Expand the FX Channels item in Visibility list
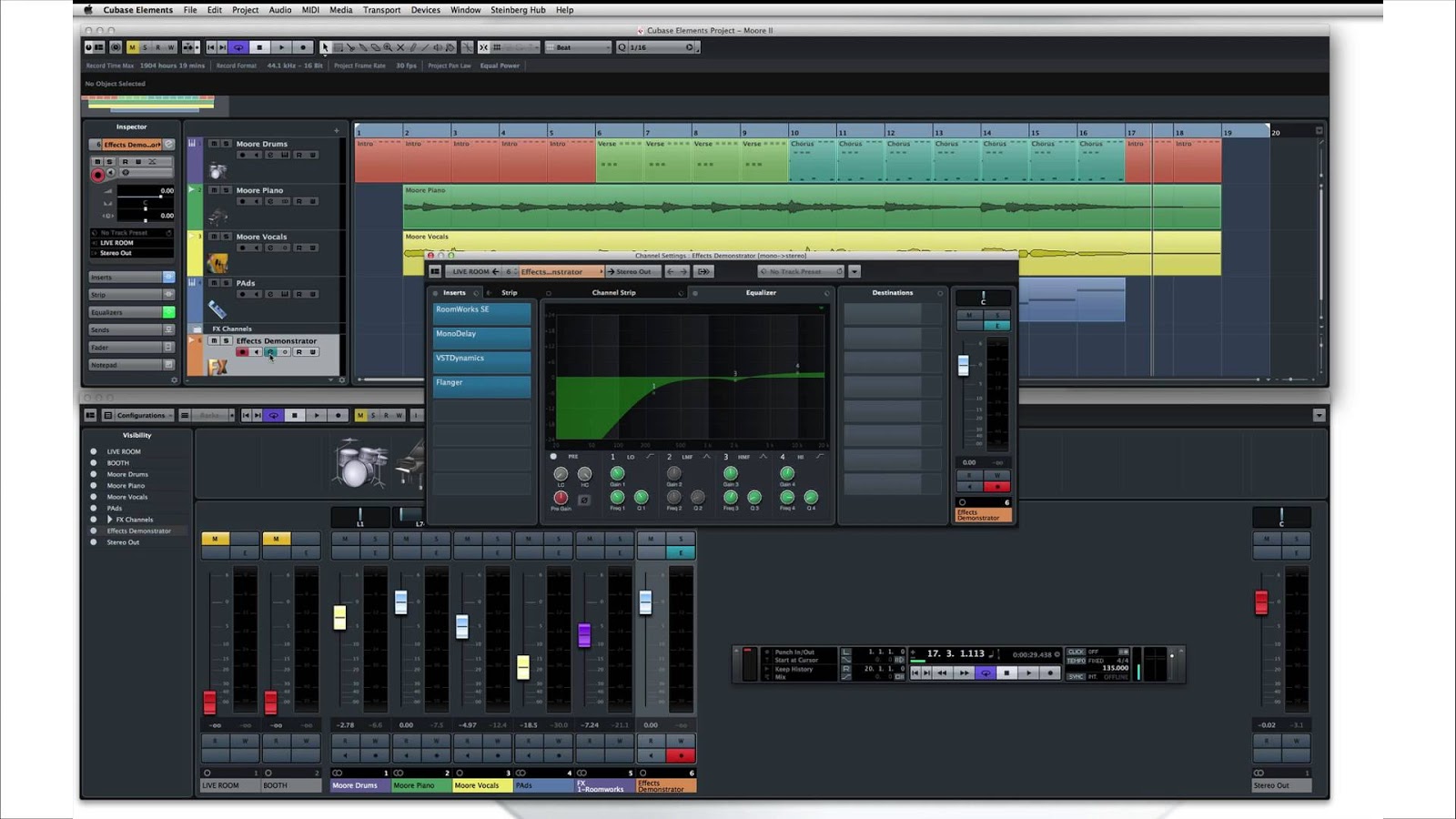The height and width of the screenshot is (819, 1456). [110, 520]
